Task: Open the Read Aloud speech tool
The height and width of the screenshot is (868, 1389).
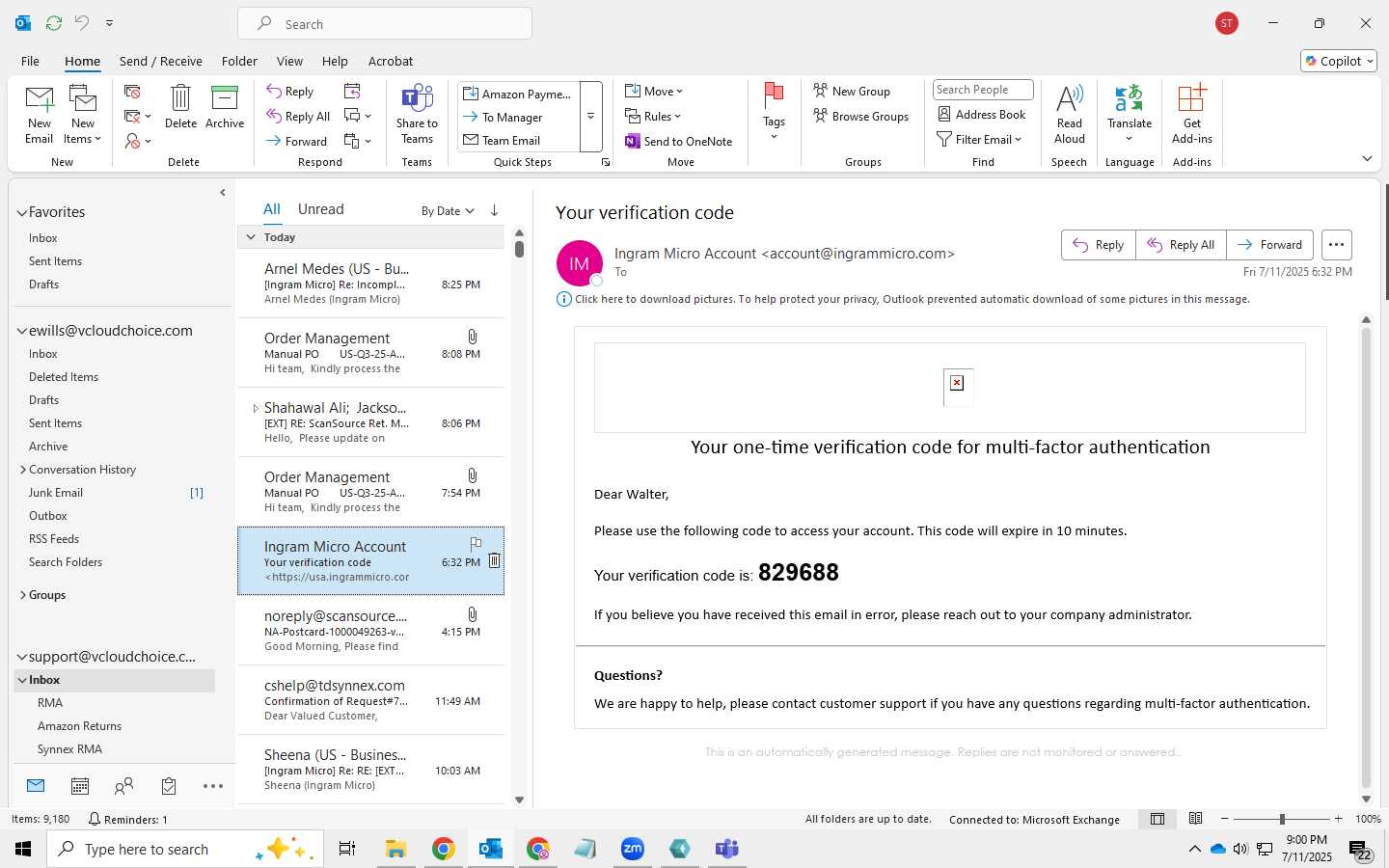Action: 1070,114
